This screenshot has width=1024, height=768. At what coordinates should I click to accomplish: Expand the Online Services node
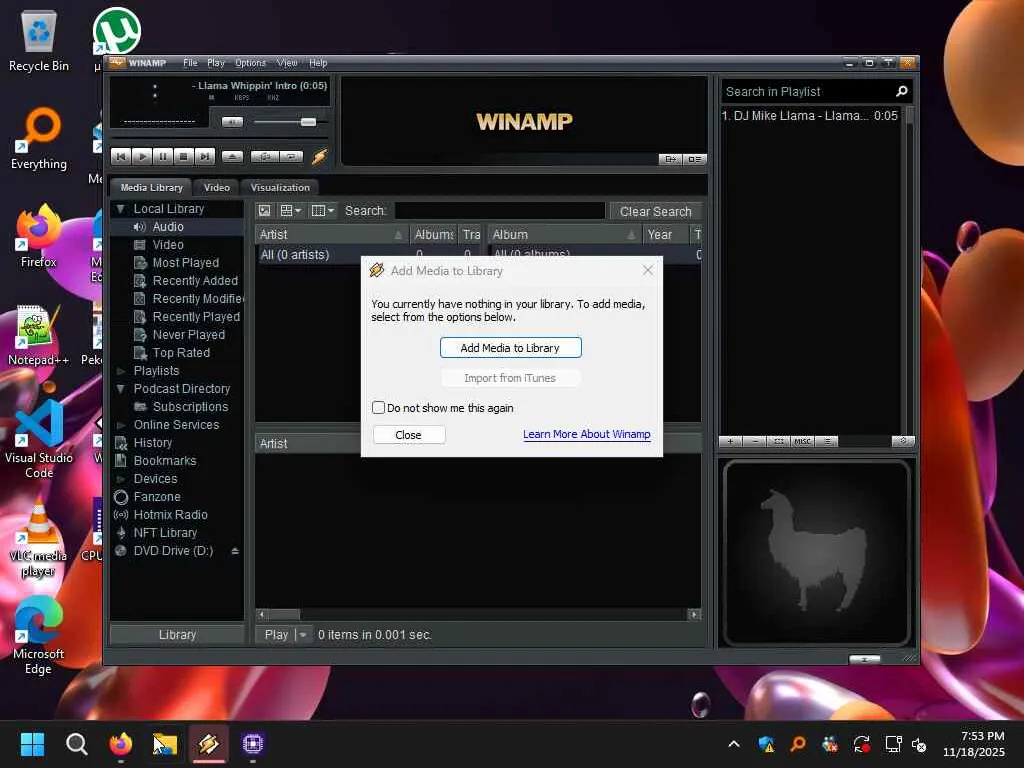[120, 425]
